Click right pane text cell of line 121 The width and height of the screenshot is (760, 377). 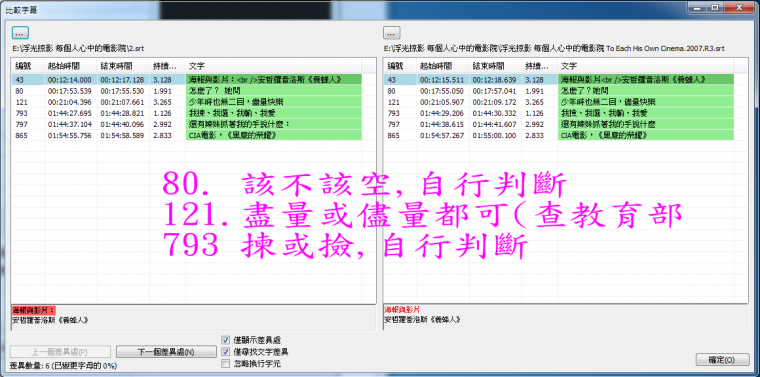(x=646, y=102)
